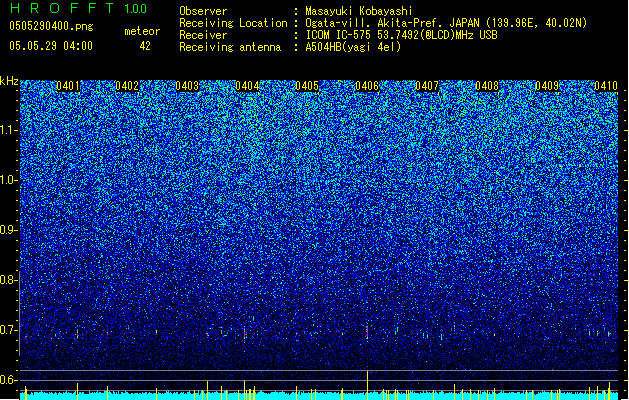Click the Observer field label

(203, 11)
